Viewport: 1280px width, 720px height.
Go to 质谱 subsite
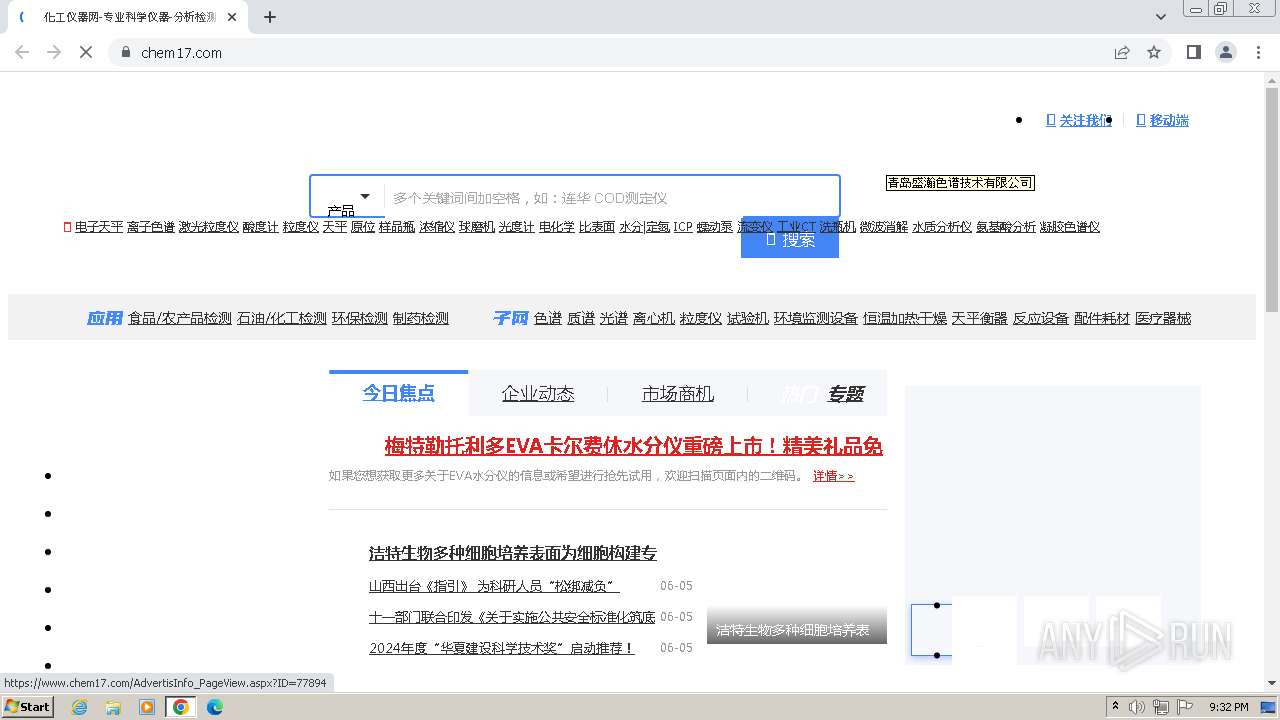coord(581,318)
